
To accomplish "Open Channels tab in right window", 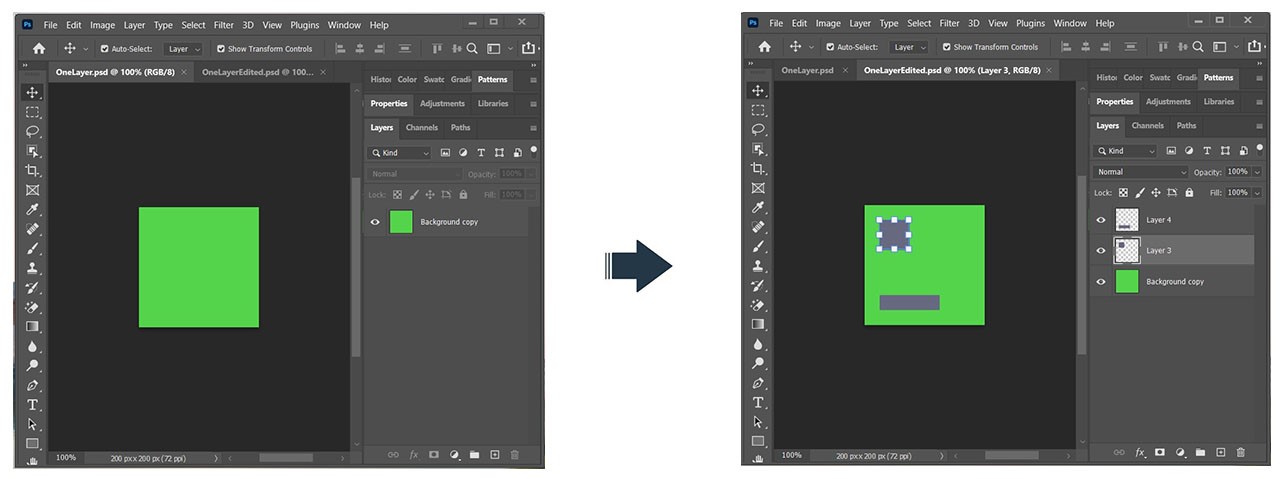I will [x=1147, y=126].
